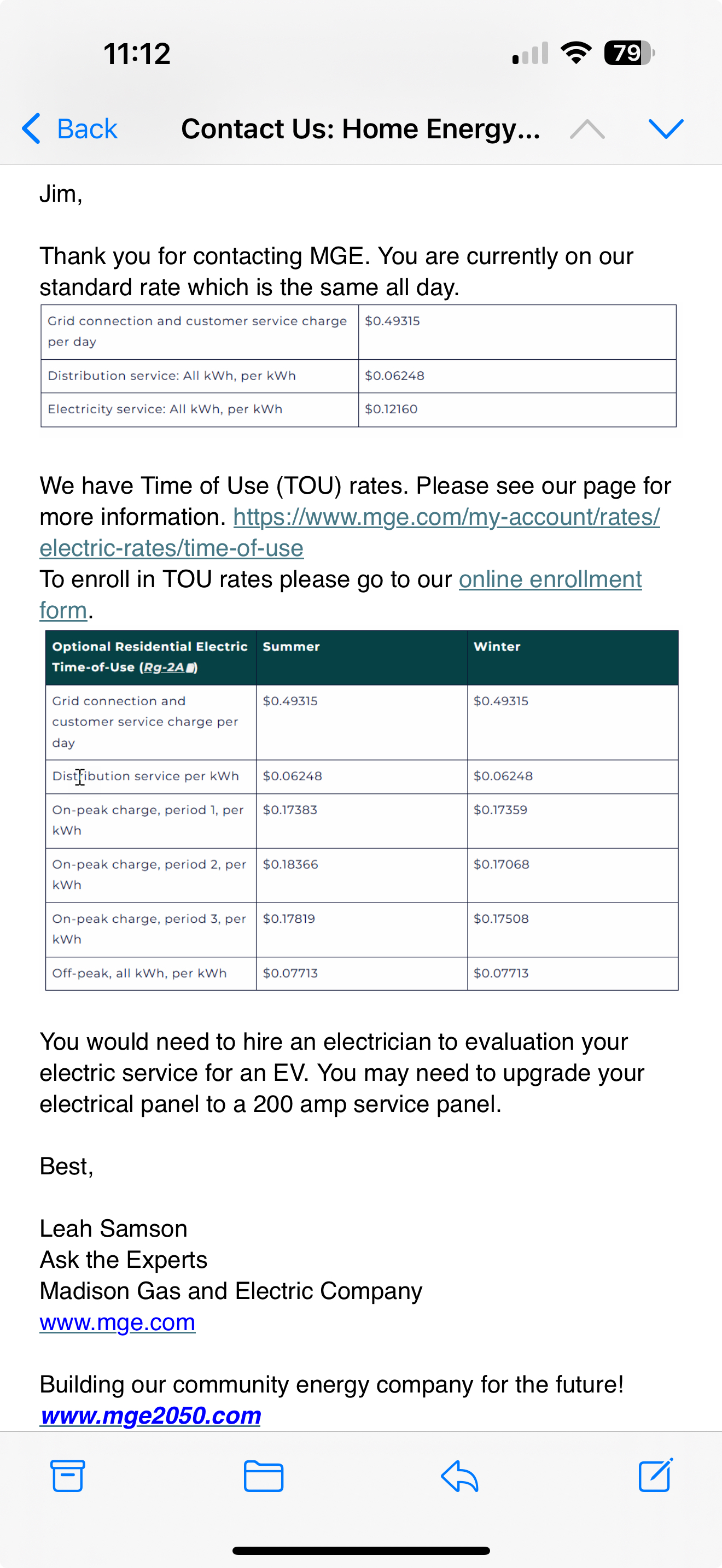722x1568 pixels.
Task: Archive this email message
Action: point(67,1476)
